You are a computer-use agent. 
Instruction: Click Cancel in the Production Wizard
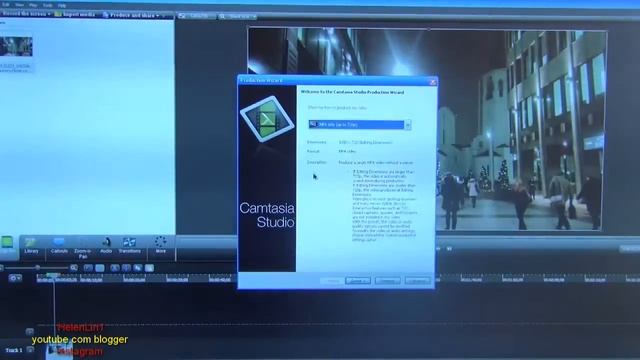point(387,281)
